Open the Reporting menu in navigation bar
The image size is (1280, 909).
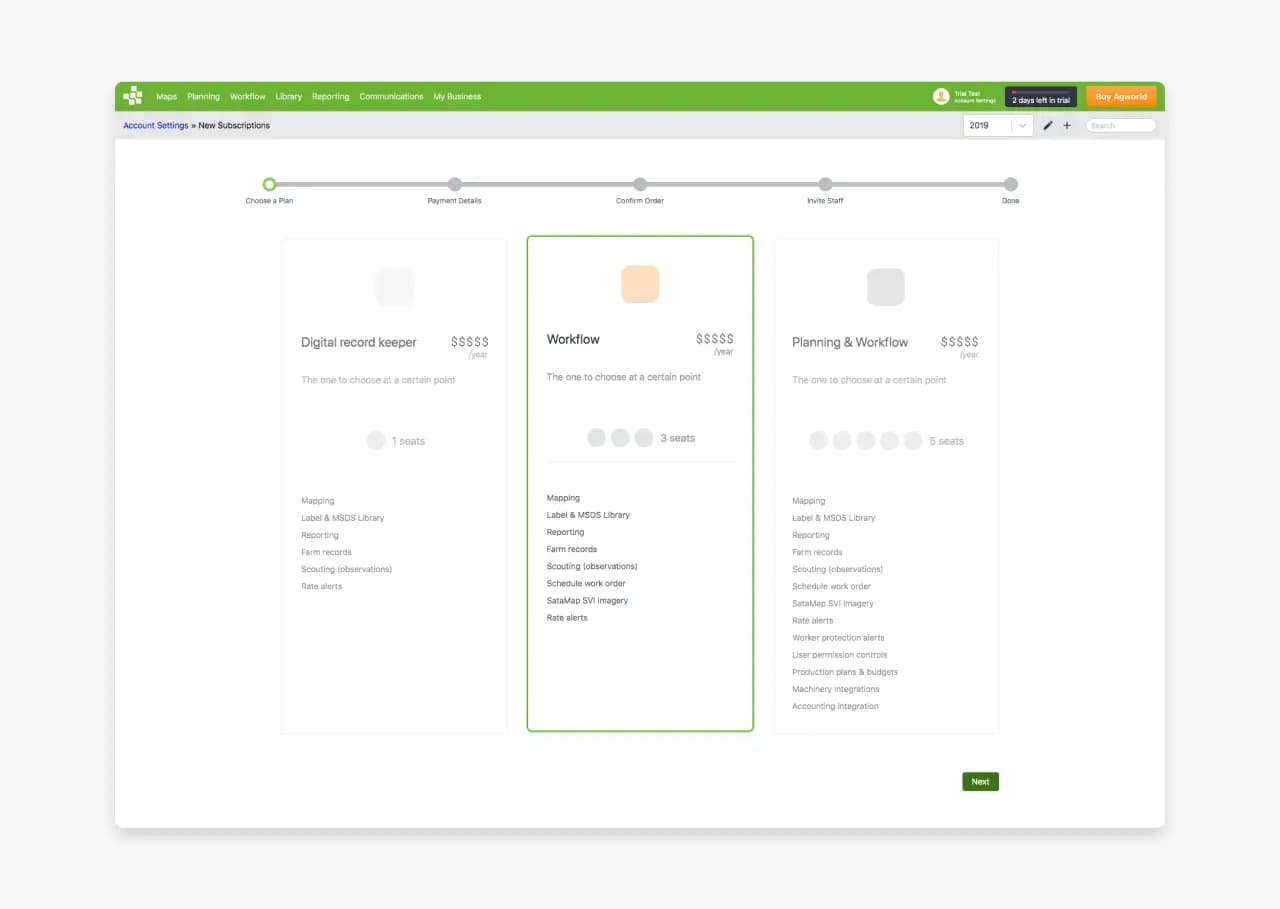tap(330, 97)
